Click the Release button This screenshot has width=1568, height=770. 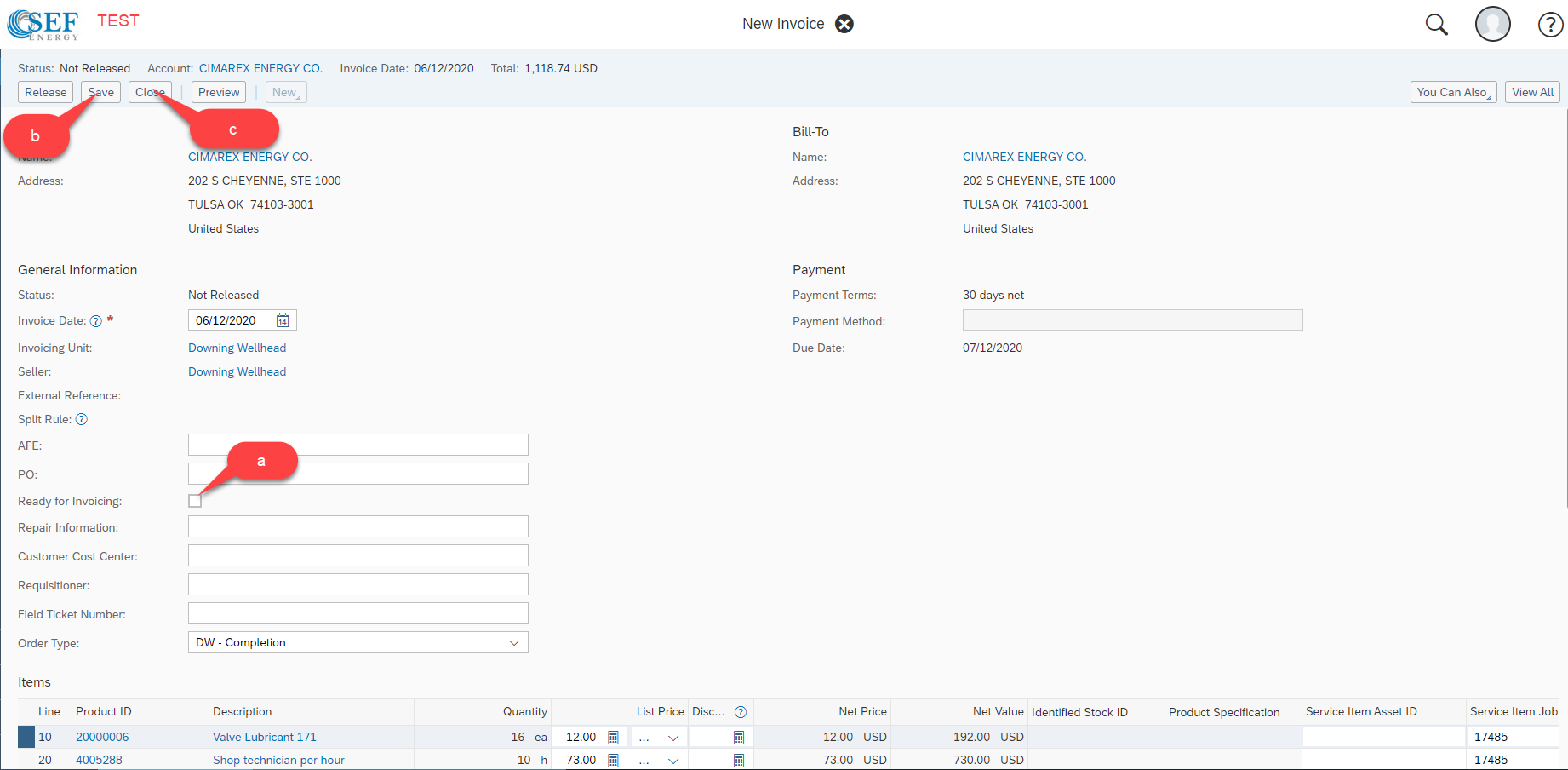pyautogui.click(x=46, y=92)
